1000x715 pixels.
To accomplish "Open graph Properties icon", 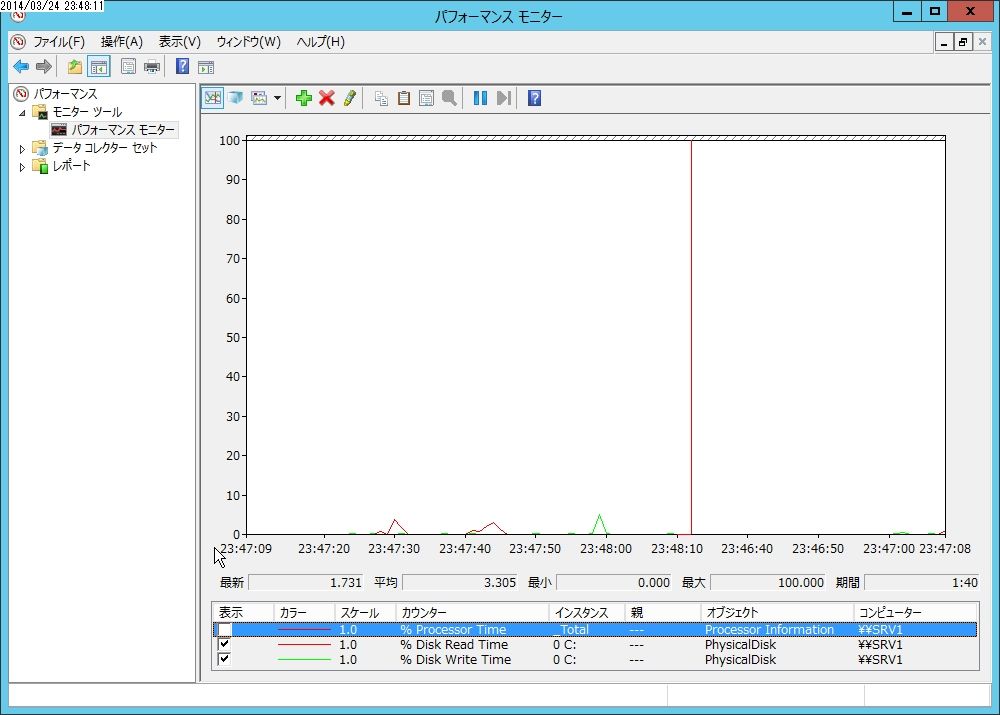I will tap(427, 98).
